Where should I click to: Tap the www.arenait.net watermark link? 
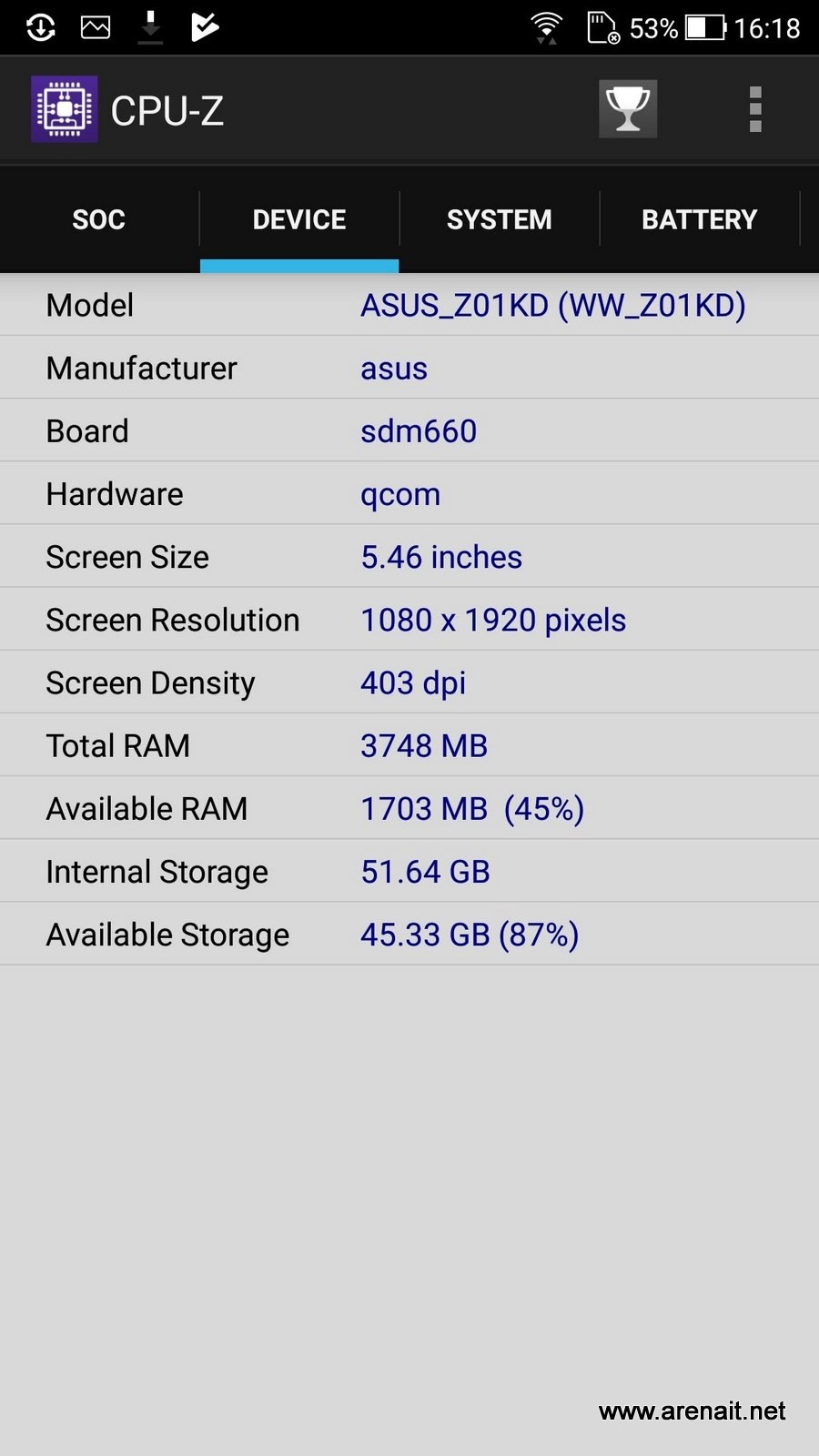click(x=693, y=1410)
